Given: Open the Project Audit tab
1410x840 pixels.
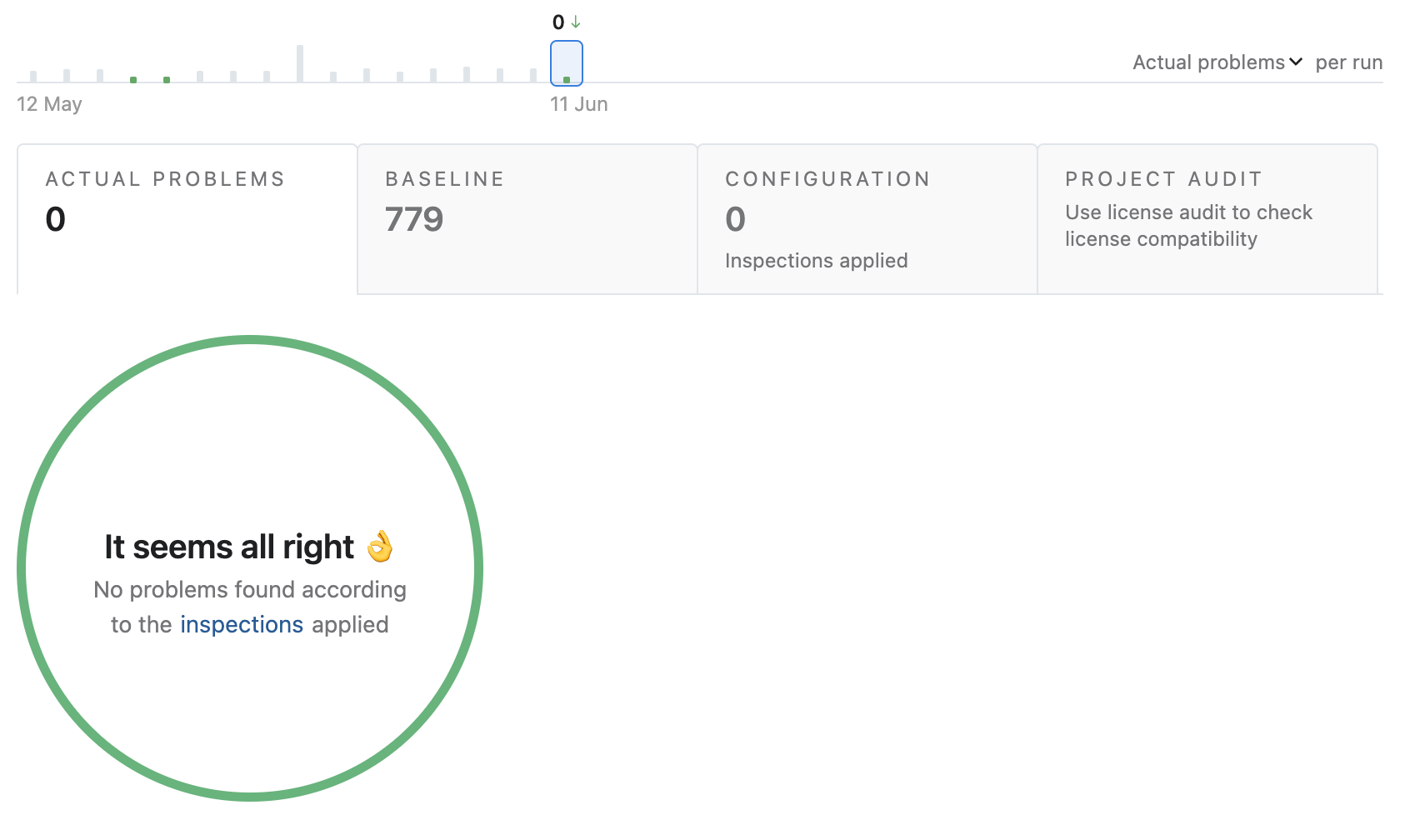Looking at the screenshot, I should tap(1207, 219).
